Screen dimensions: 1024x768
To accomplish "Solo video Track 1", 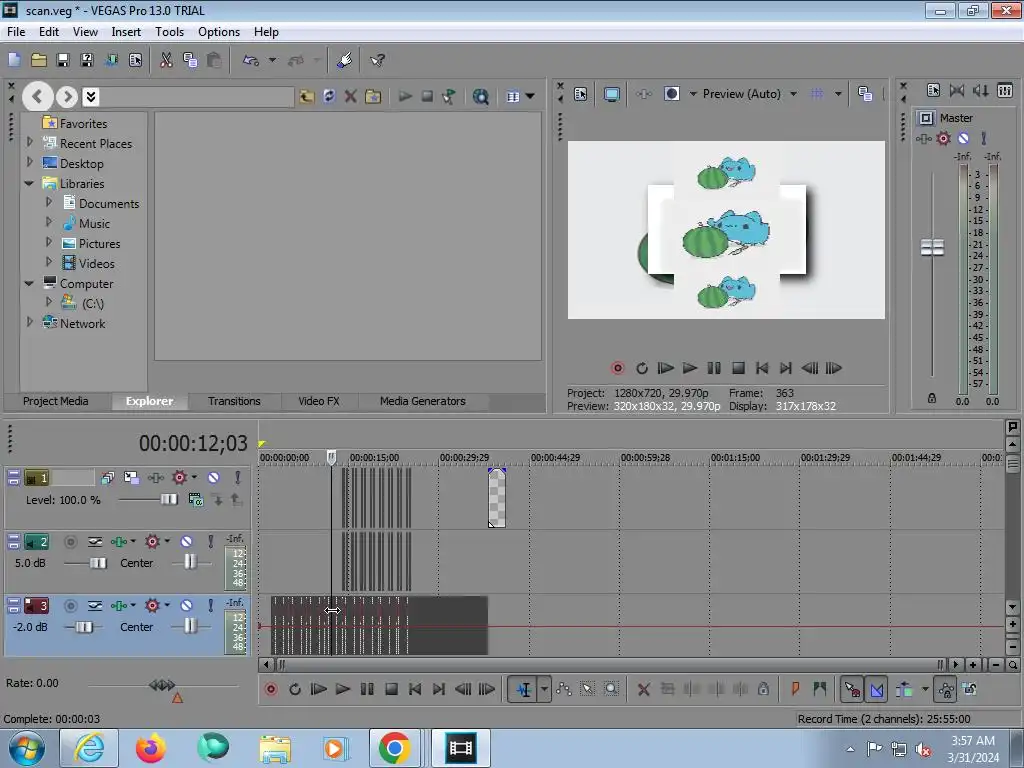I will tap(238, 477).
